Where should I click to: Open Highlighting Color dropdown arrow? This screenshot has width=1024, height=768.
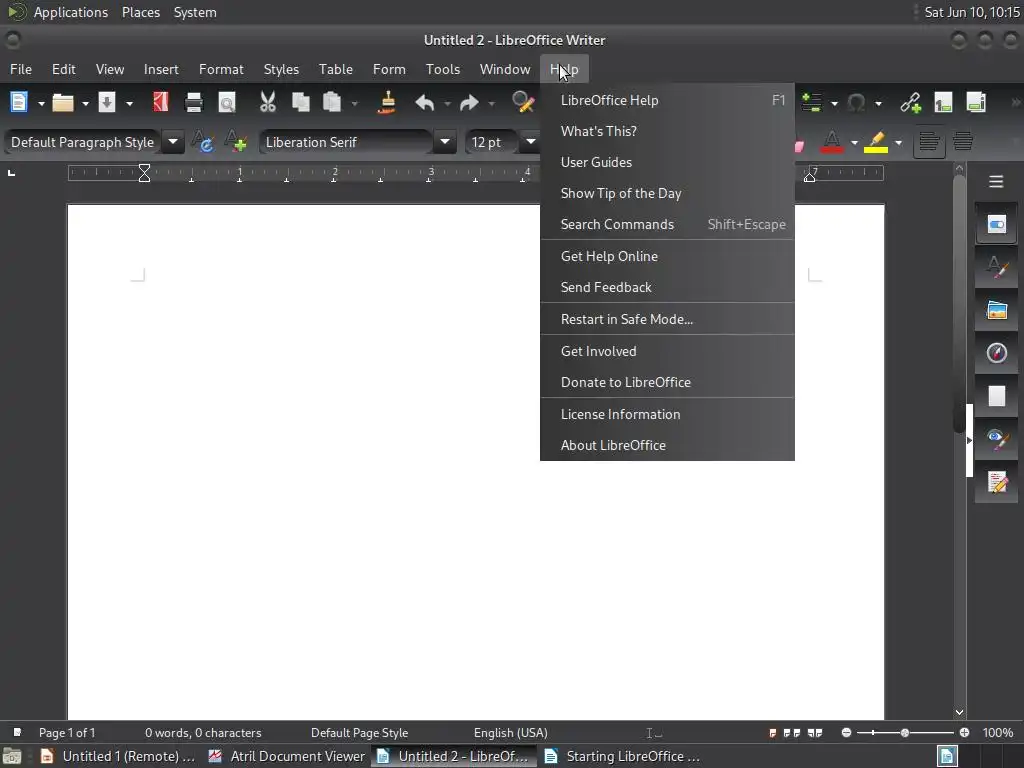899,142
